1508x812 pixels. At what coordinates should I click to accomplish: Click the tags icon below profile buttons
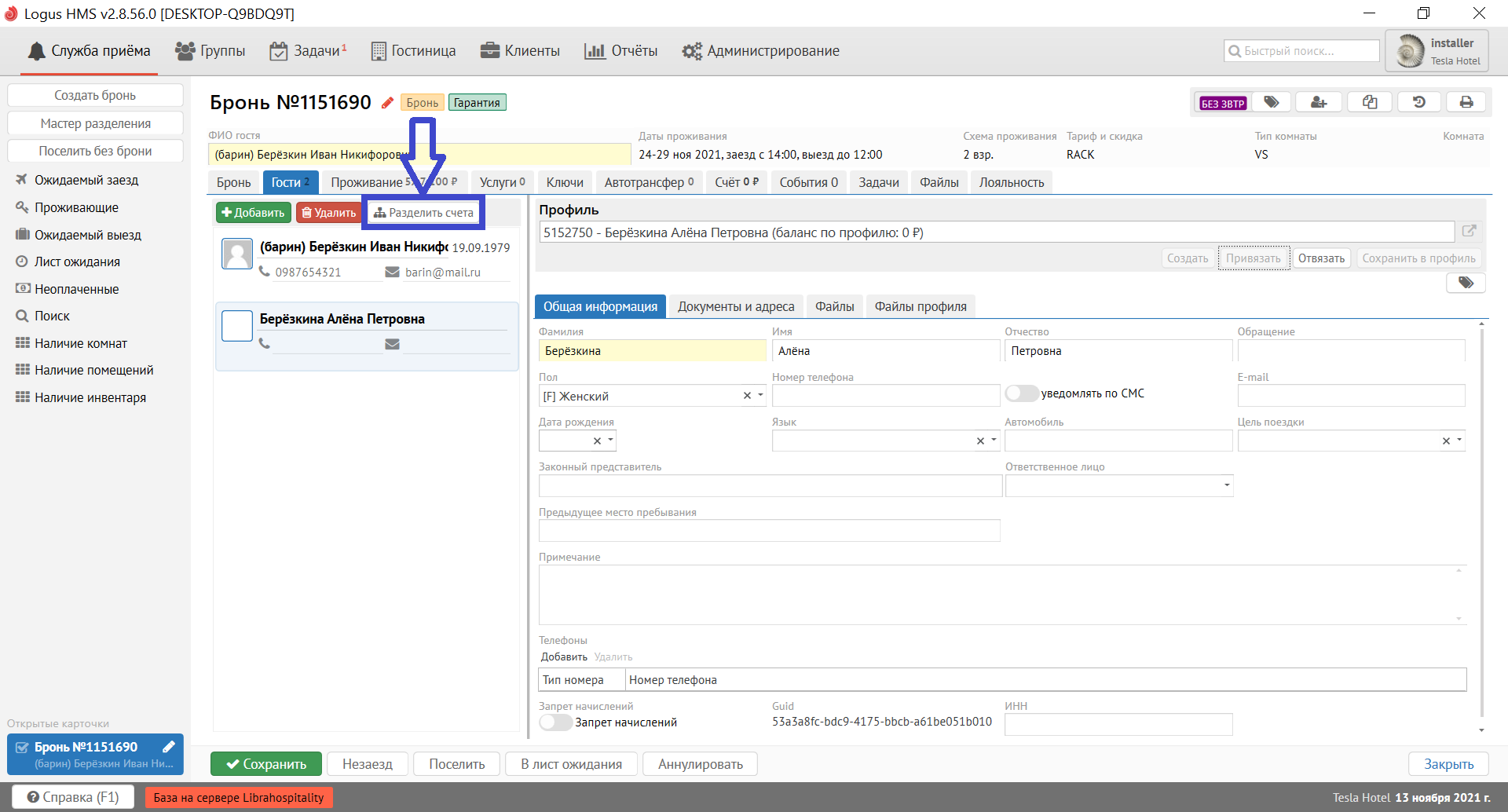tap(1466, 283)
